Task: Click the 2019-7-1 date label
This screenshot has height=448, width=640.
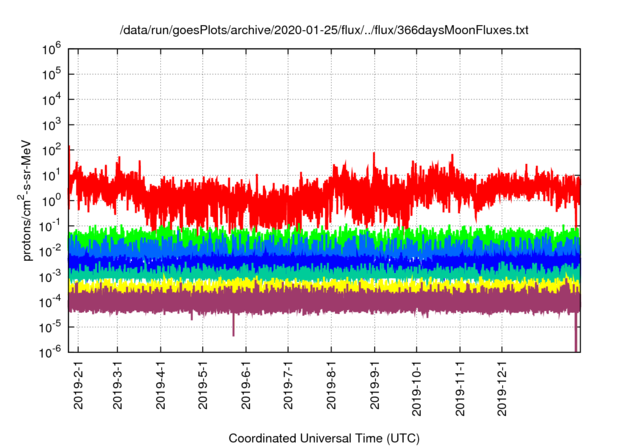Action: (x=288, y=386)
